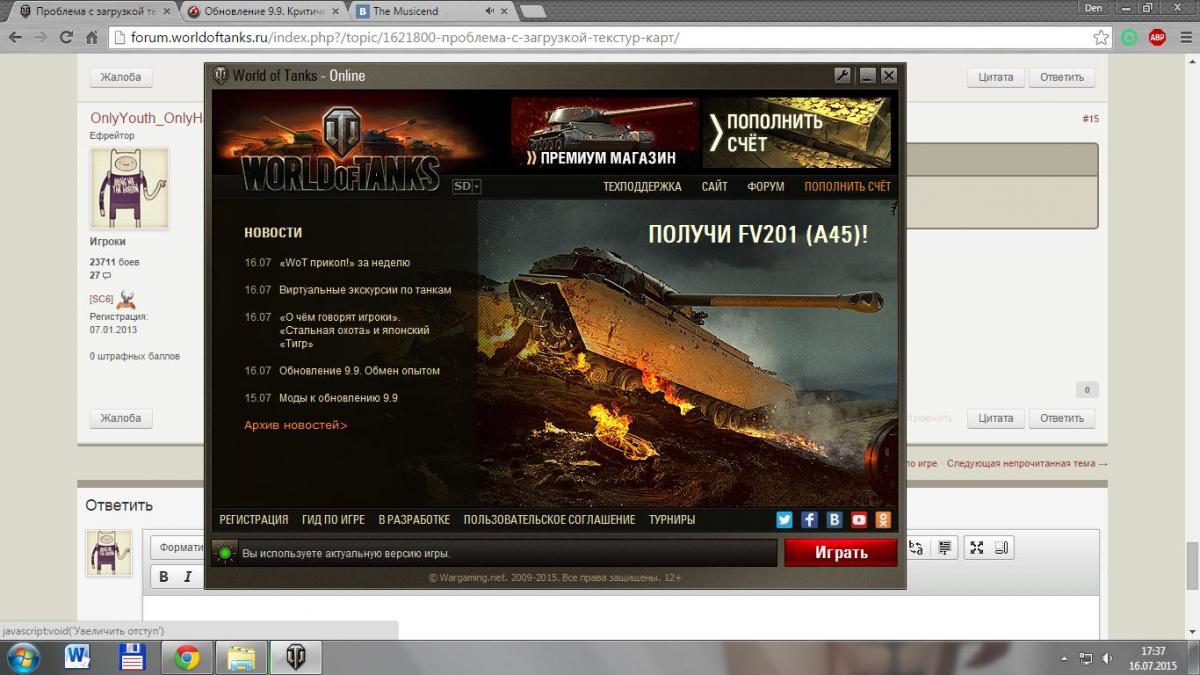The width and height of the screenshot is (1200, 675).
Task: Open ГИД ПО ИГРЕ footer link
Action: click(333, 519)
